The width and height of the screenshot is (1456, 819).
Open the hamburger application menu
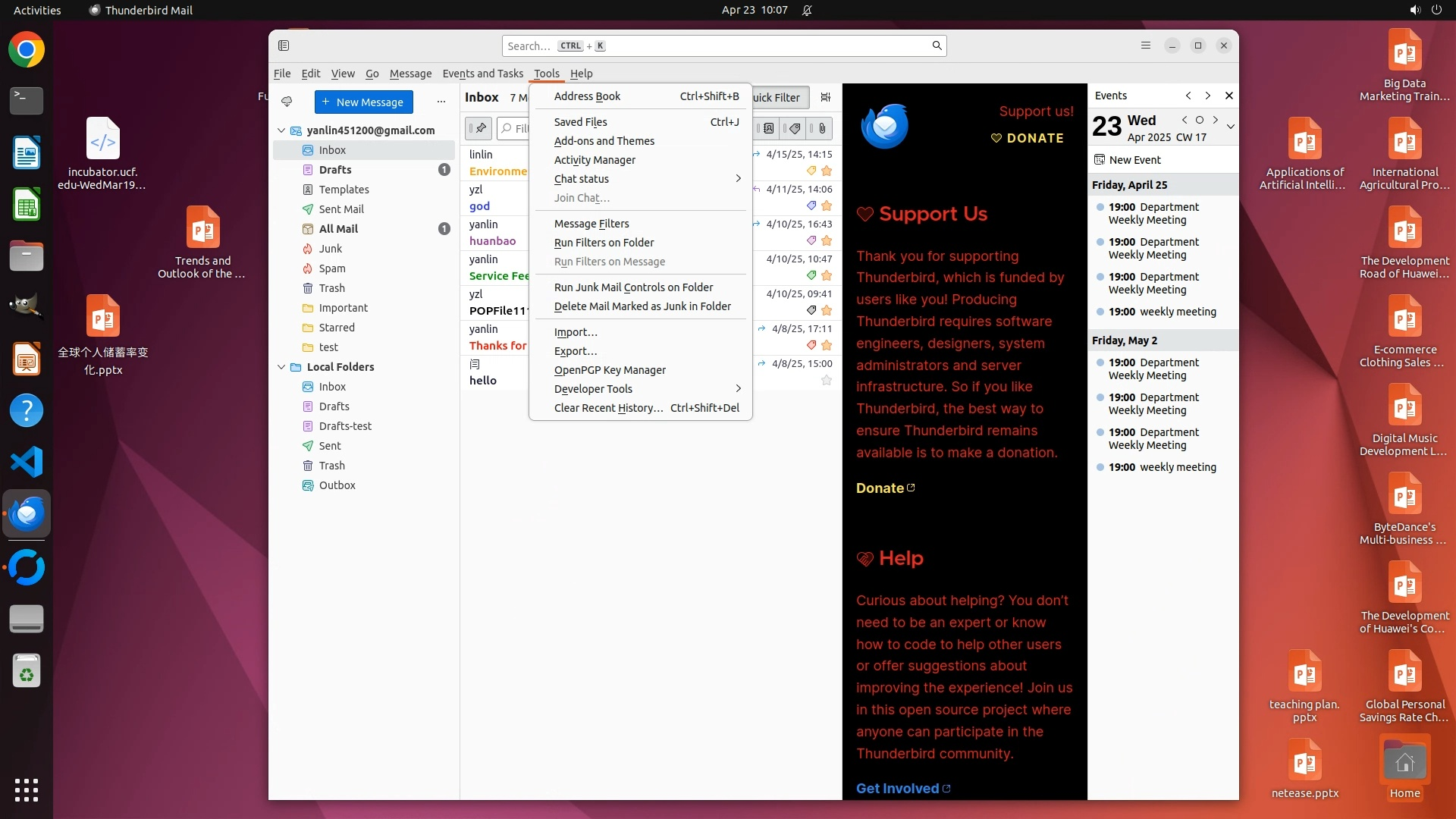1146,45
